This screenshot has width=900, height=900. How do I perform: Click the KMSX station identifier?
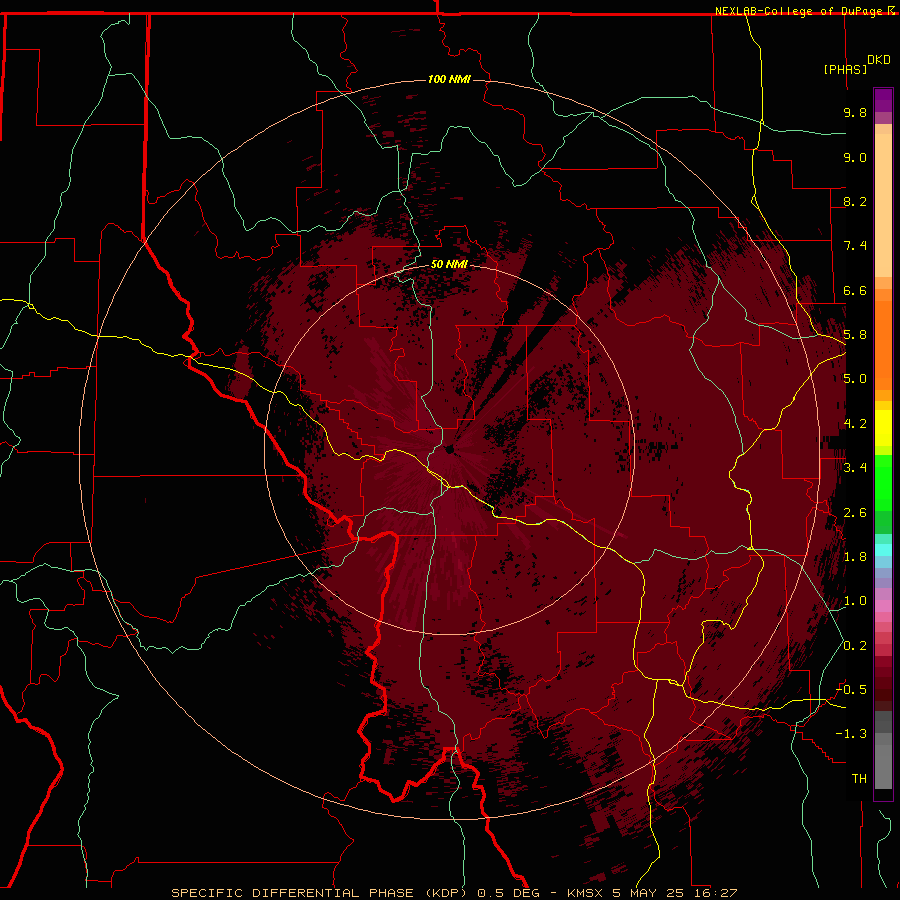coord(585,893)
